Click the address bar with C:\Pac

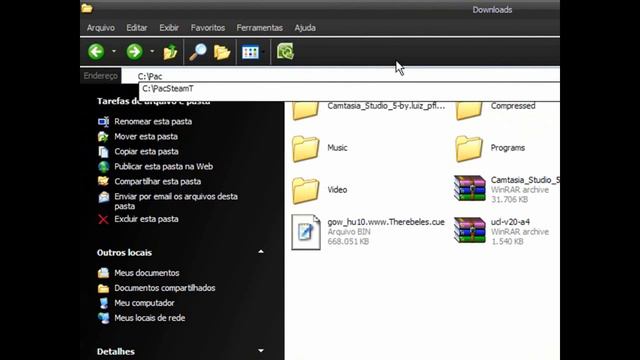pyautogui.click(x=340, y=76)
